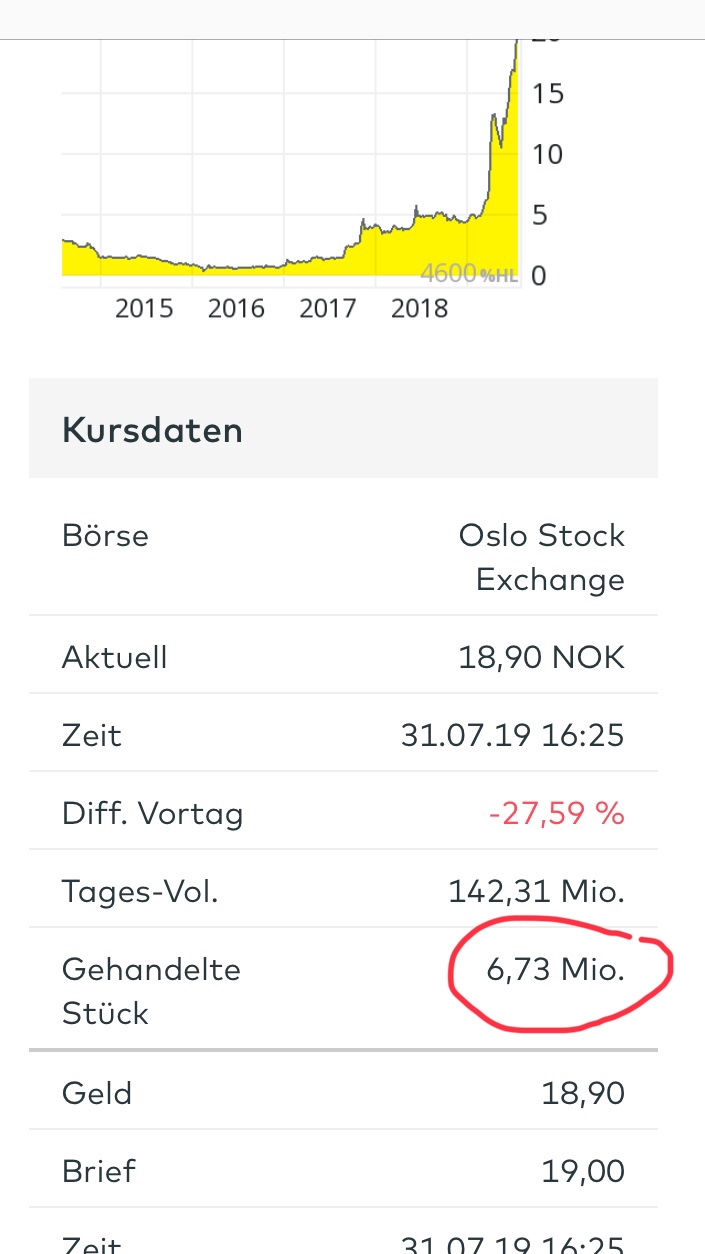Select the 2015 axis label
Screen dimensions: 705x1254
(144, 308)
